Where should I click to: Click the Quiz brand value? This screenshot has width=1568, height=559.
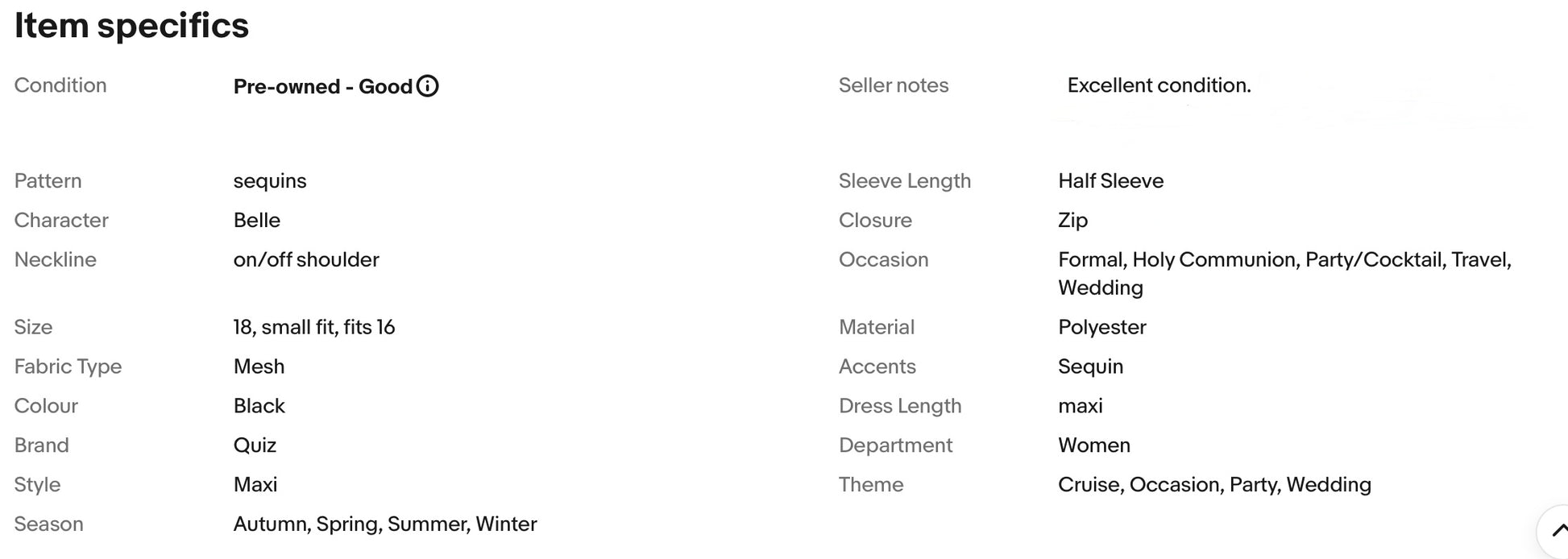(x=255, y=445)
